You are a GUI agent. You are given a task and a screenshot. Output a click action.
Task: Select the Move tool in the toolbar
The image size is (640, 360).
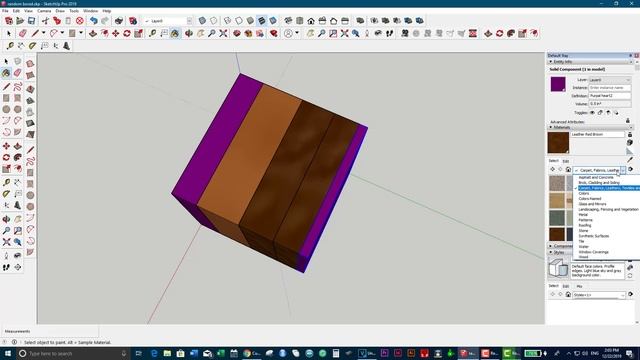pyautogui.click(x=116, y=33)
